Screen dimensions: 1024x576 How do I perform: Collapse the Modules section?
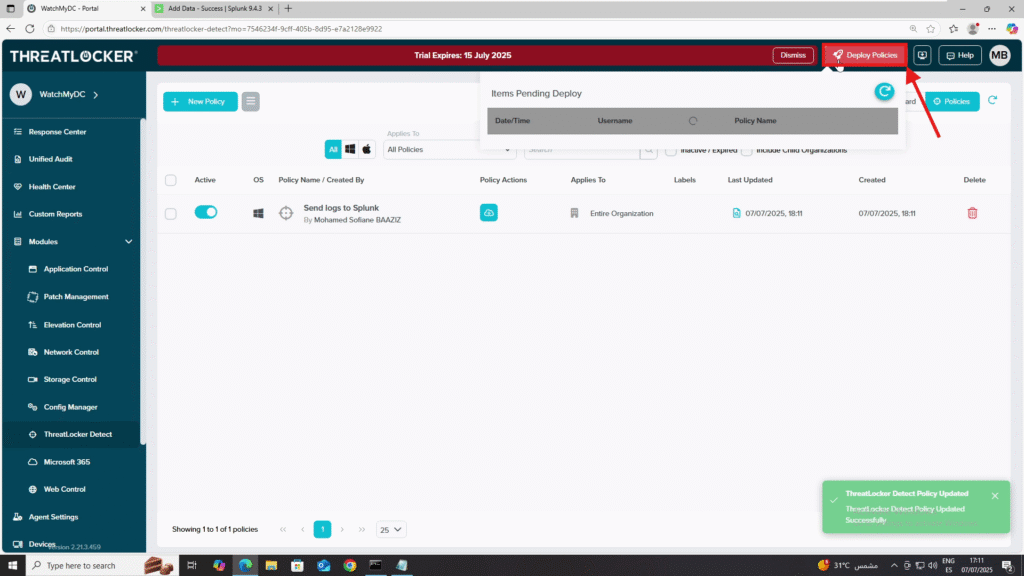tap(129, 242)
